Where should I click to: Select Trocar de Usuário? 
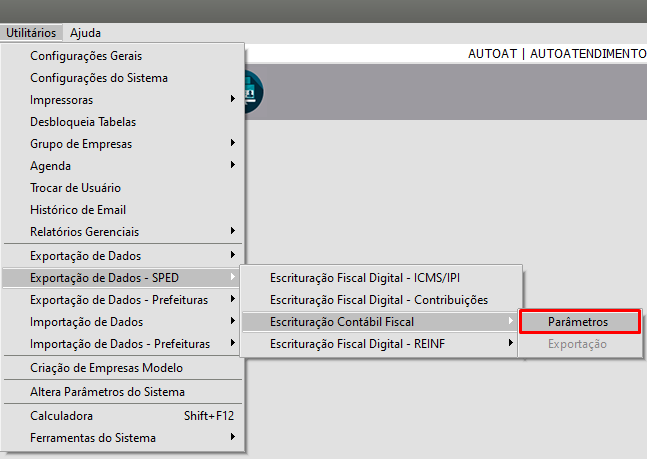[76, 188]
